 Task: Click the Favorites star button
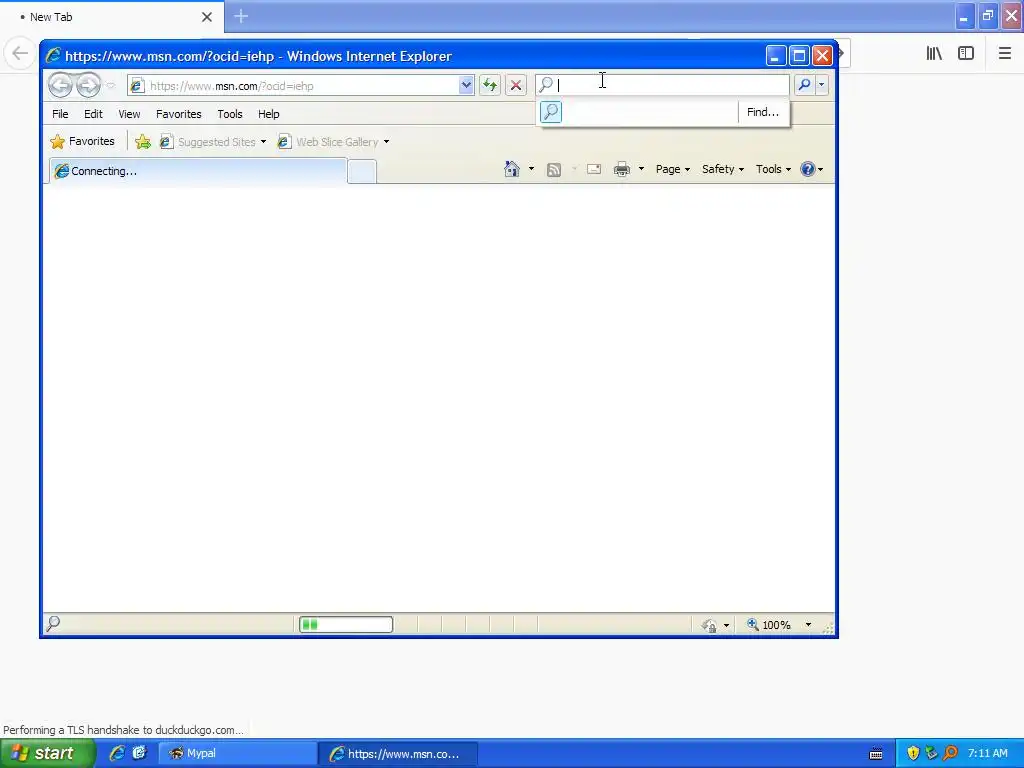coord(83,141)
